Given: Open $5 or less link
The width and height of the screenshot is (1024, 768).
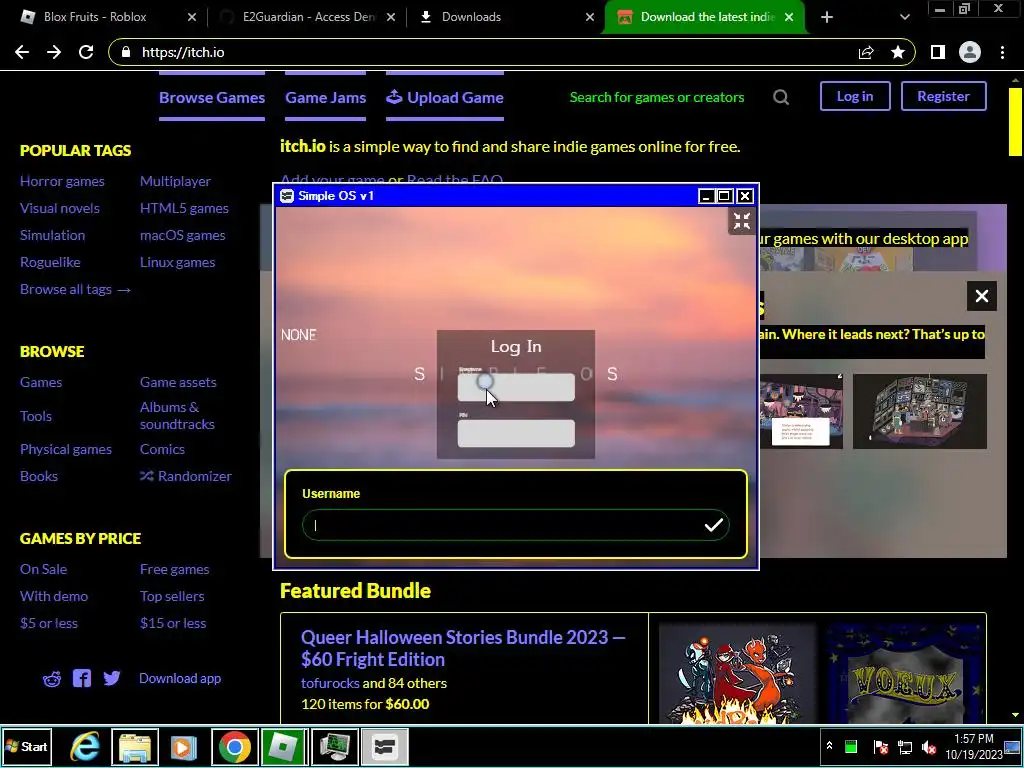Looking at the screenshot, I should point(48,623).
